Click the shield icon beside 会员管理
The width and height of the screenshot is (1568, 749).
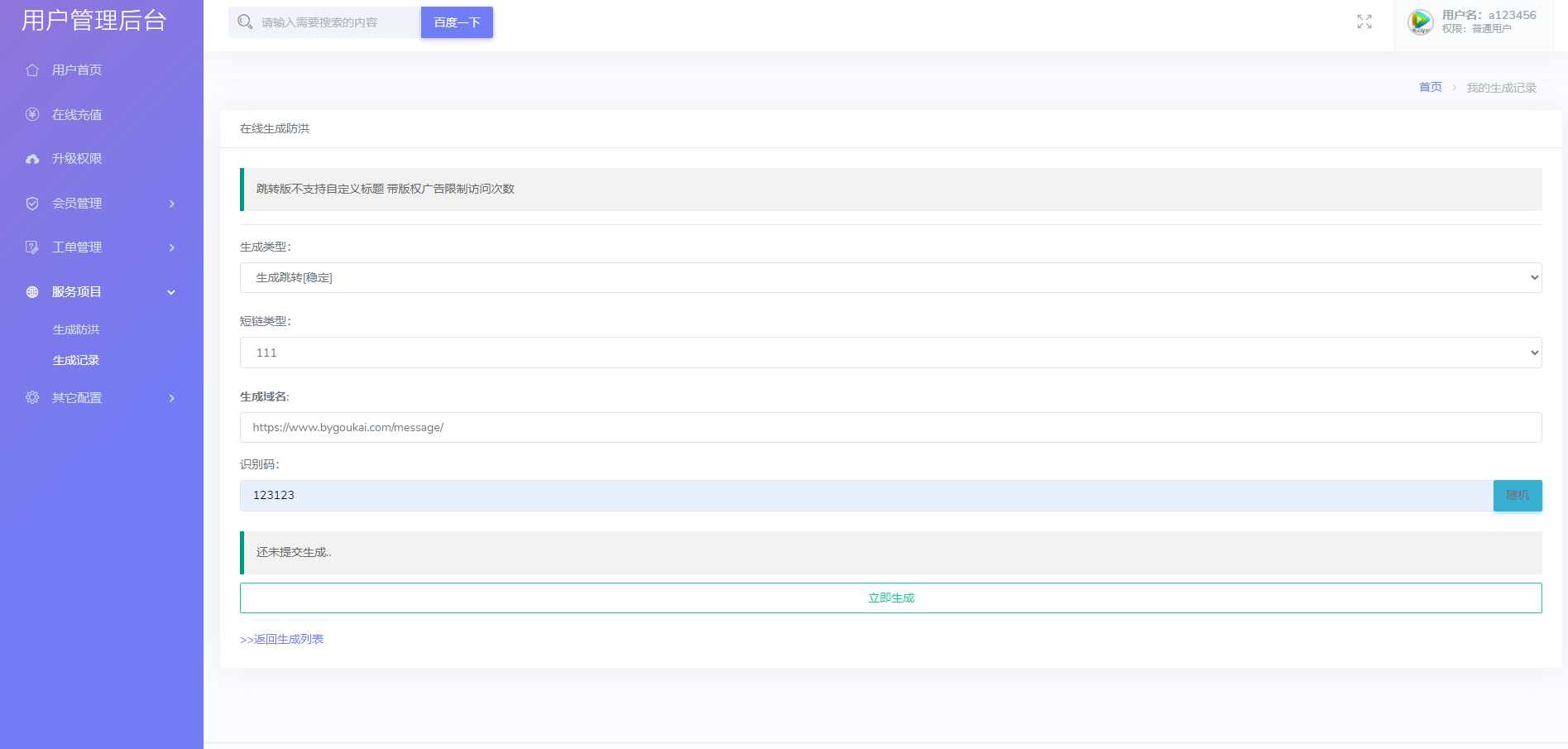tap(32, 204)
